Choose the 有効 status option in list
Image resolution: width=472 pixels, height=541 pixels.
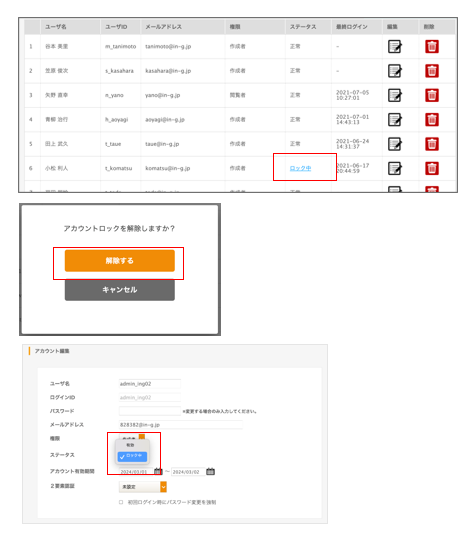coord(130,445)
